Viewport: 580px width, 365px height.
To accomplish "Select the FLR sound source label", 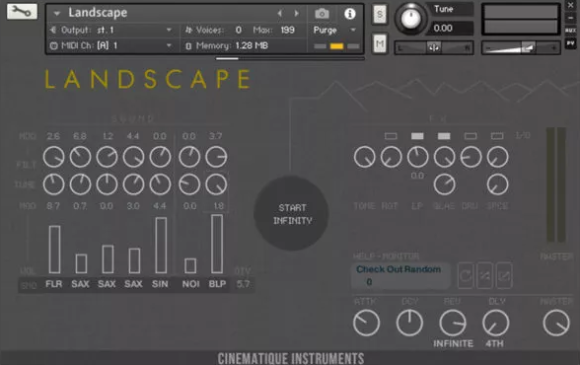I will 54,284.
